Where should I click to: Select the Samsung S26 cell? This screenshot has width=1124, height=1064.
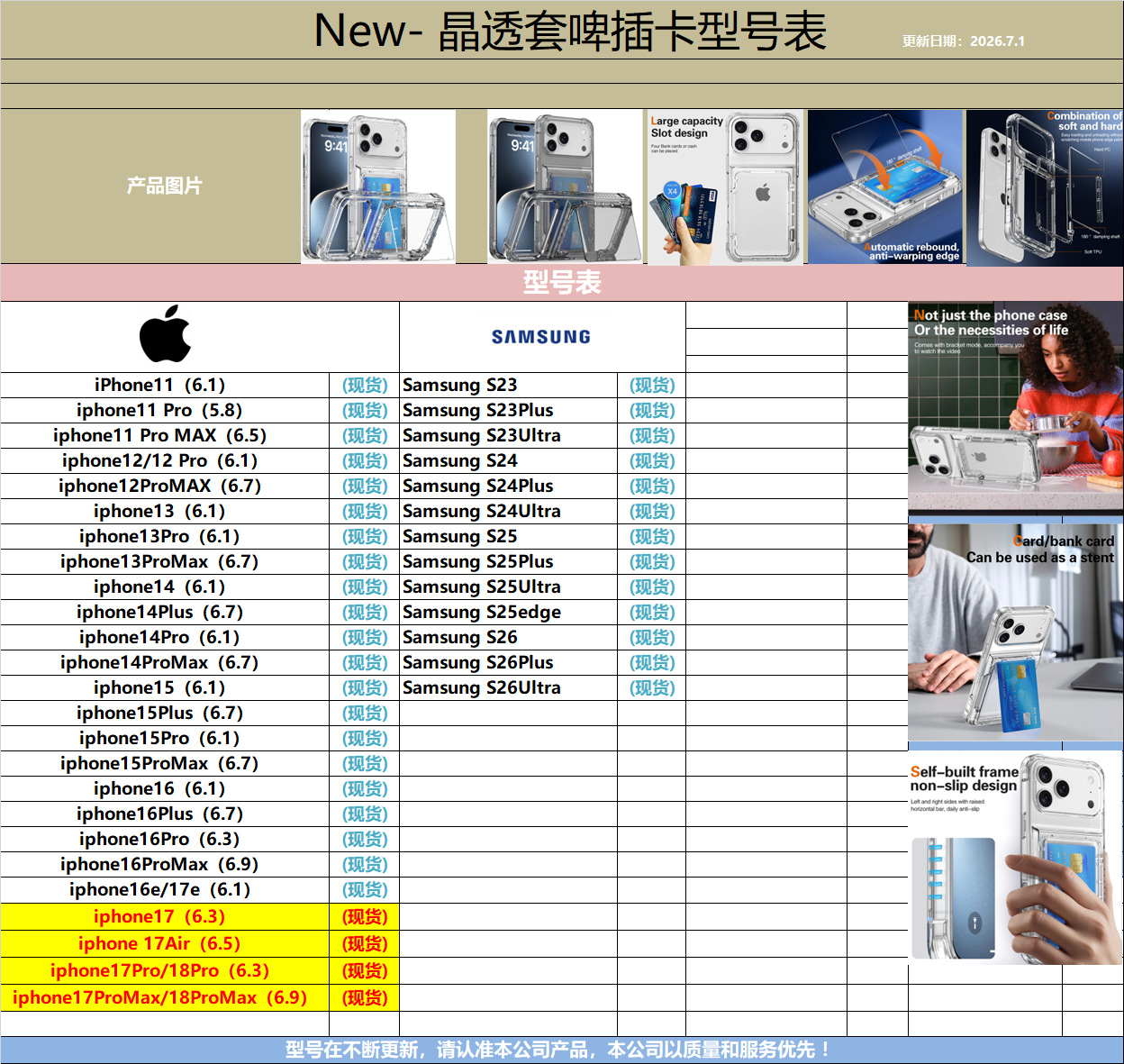pyautogui.click(x=508, y=638)
